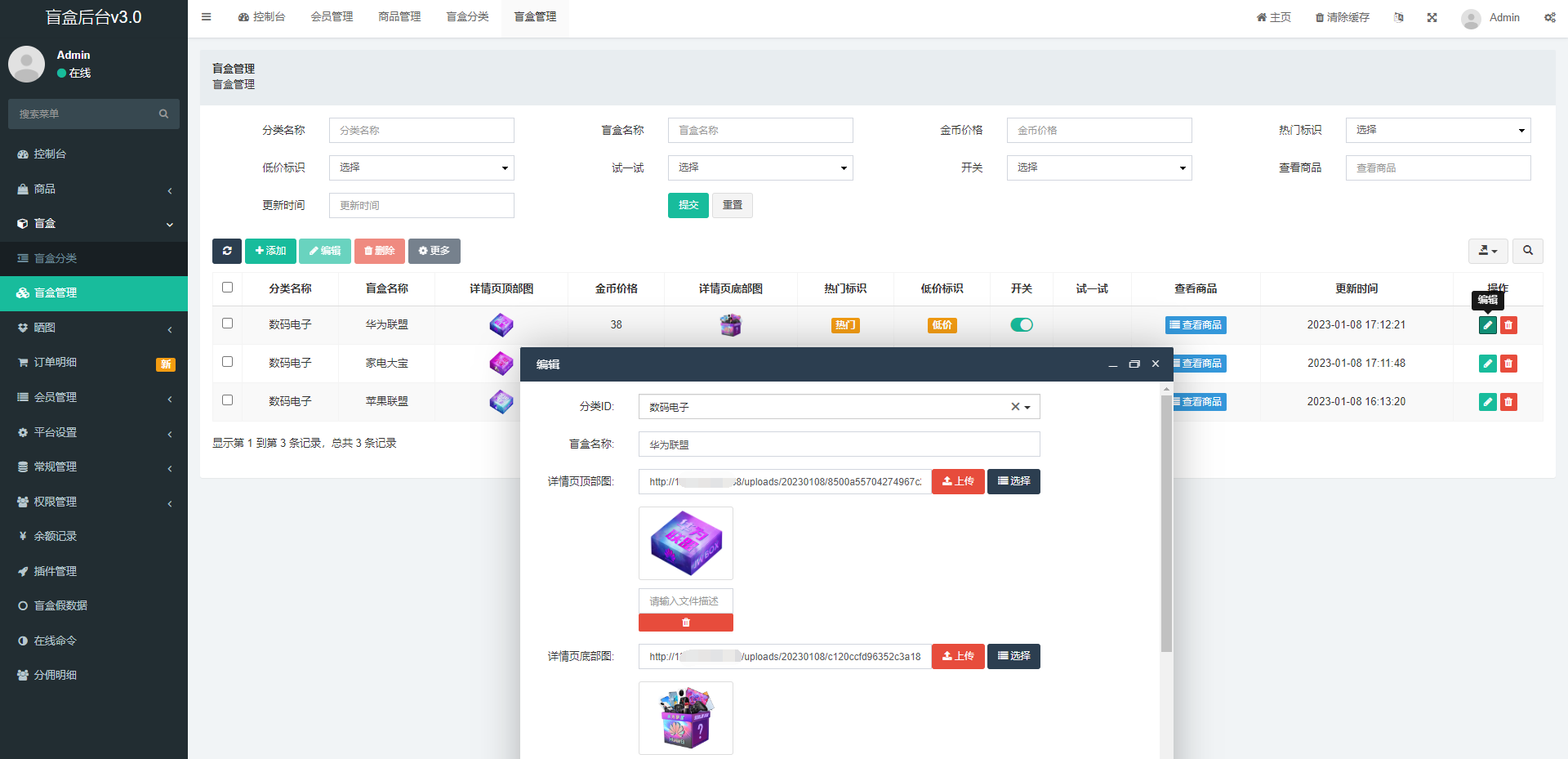Click the fullscreen icon in top bar
Viewport: 1568px width, 759px height.
(1432, 17)
